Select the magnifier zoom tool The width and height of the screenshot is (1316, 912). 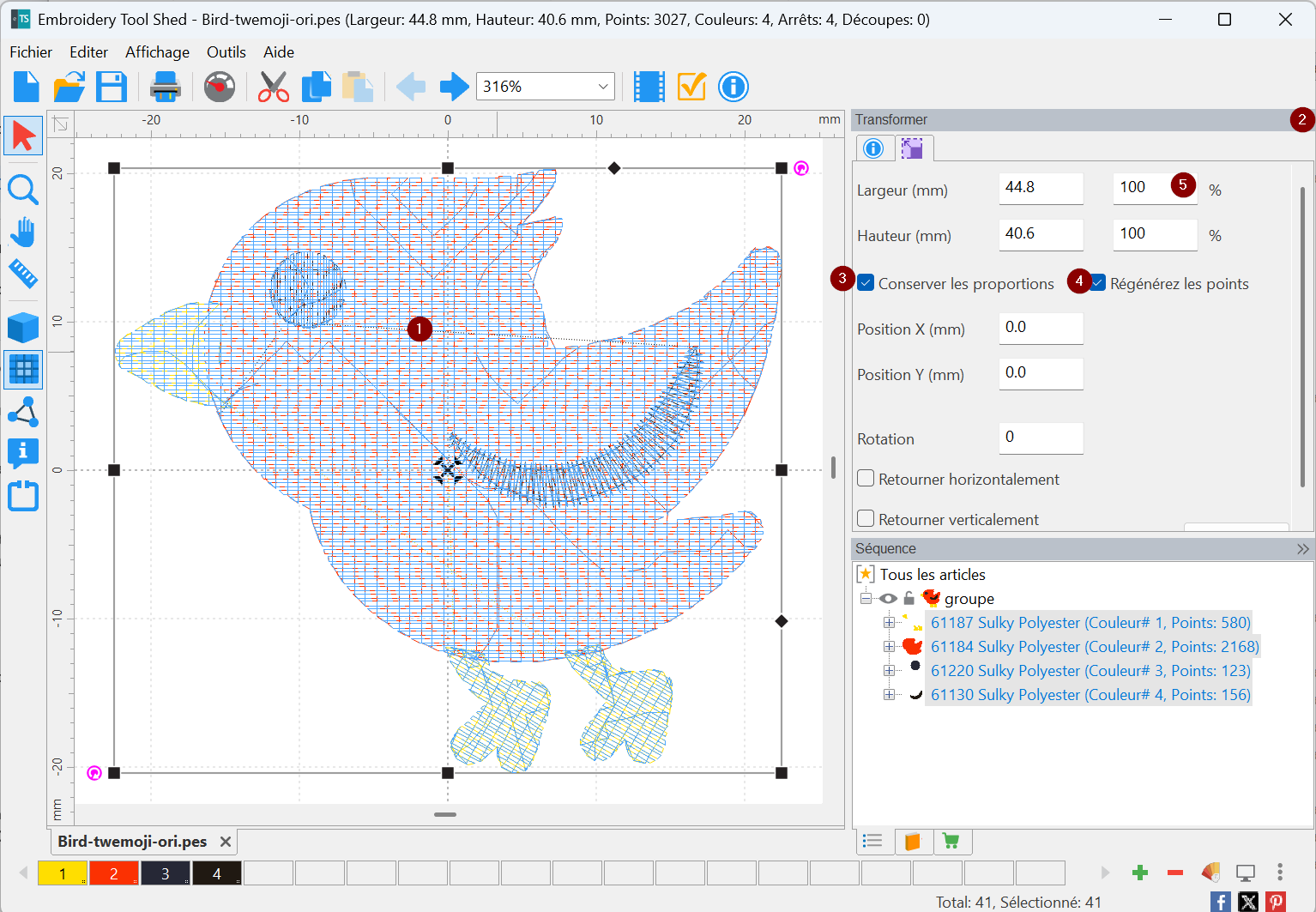23,190
